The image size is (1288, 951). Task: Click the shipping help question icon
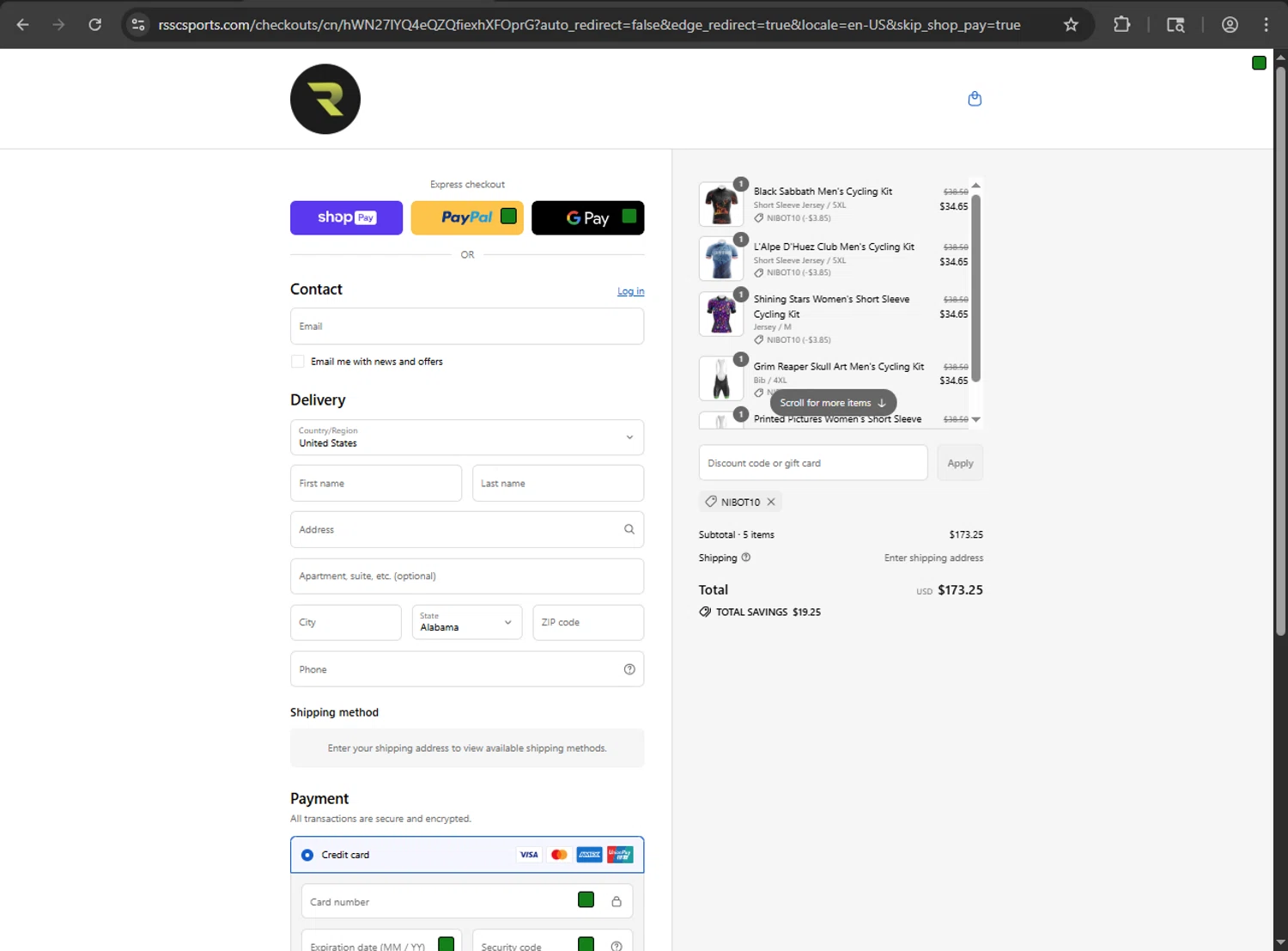click(745, 557)
